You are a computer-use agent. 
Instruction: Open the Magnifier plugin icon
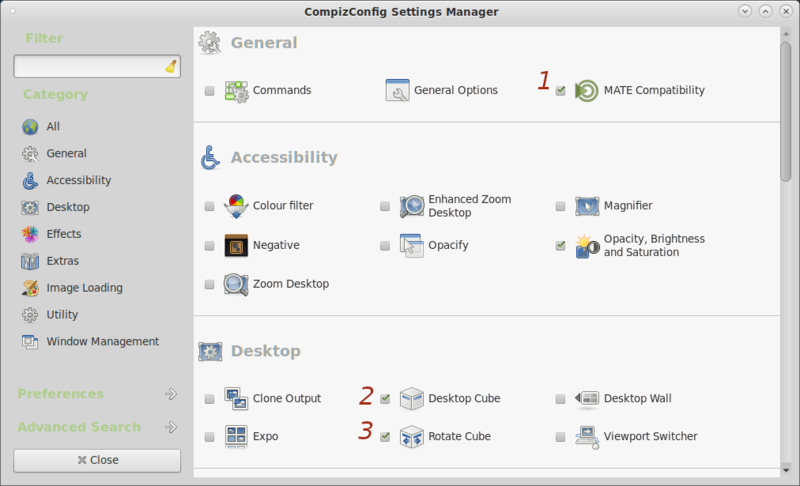[587, 206]
